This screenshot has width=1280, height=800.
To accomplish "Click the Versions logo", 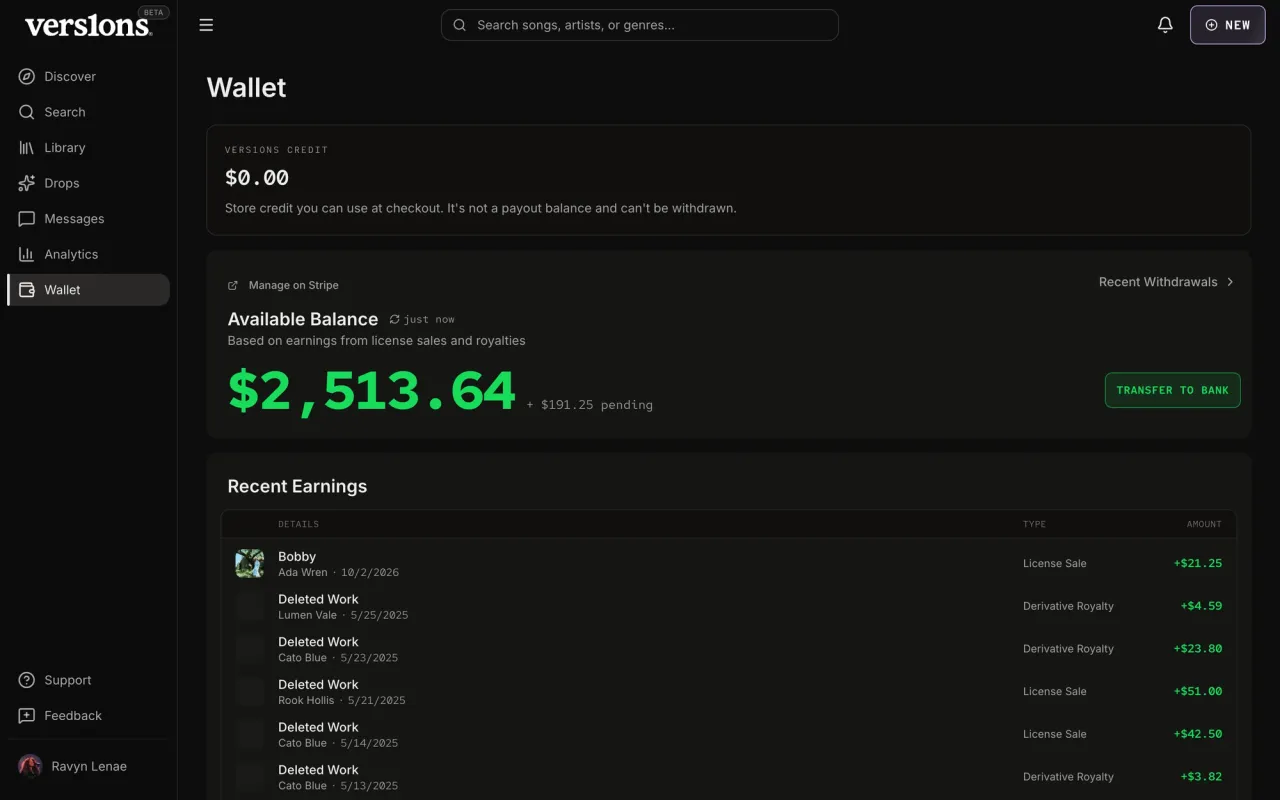I will pos(88,26).
